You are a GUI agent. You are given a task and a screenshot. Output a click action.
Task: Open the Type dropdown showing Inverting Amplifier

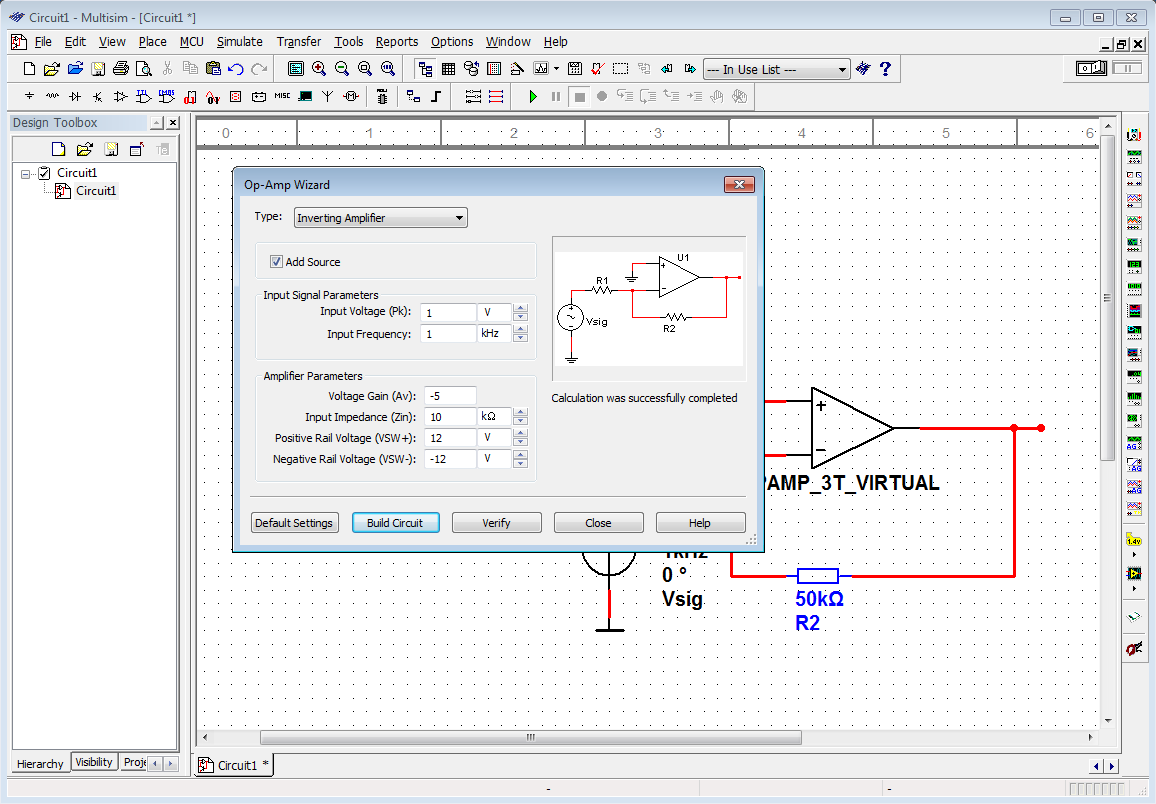click(x=380, y=217)
